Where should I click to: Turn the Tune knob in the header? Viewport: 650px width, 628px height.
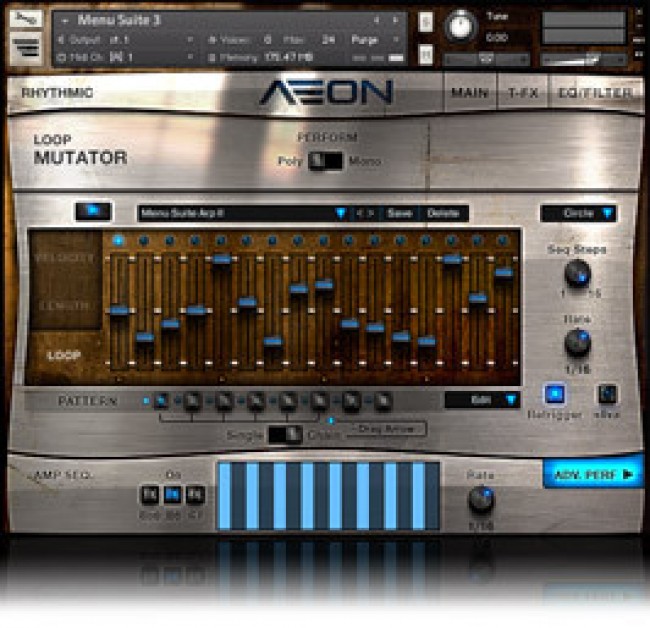461,26
